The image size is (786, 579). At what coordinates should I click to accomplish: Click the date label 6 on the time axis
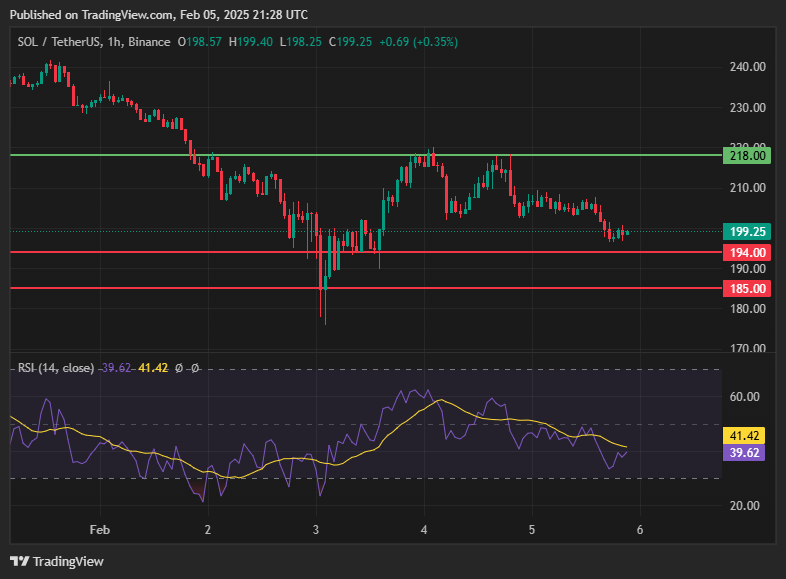(640, 529)
